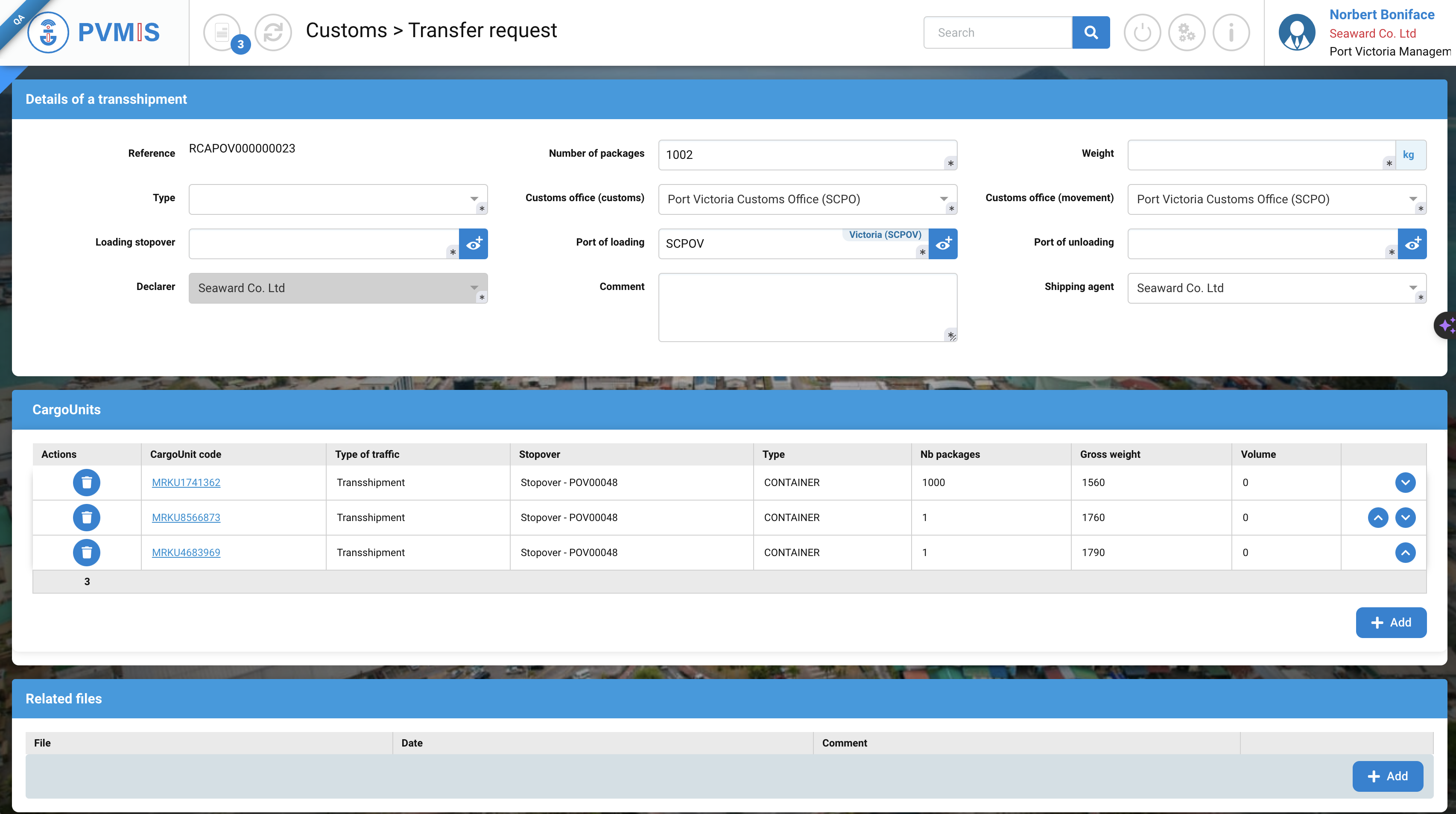Click trash icon for MRKU4683969 row
The image size is (1456, 814).
click(x=87, y=552)
